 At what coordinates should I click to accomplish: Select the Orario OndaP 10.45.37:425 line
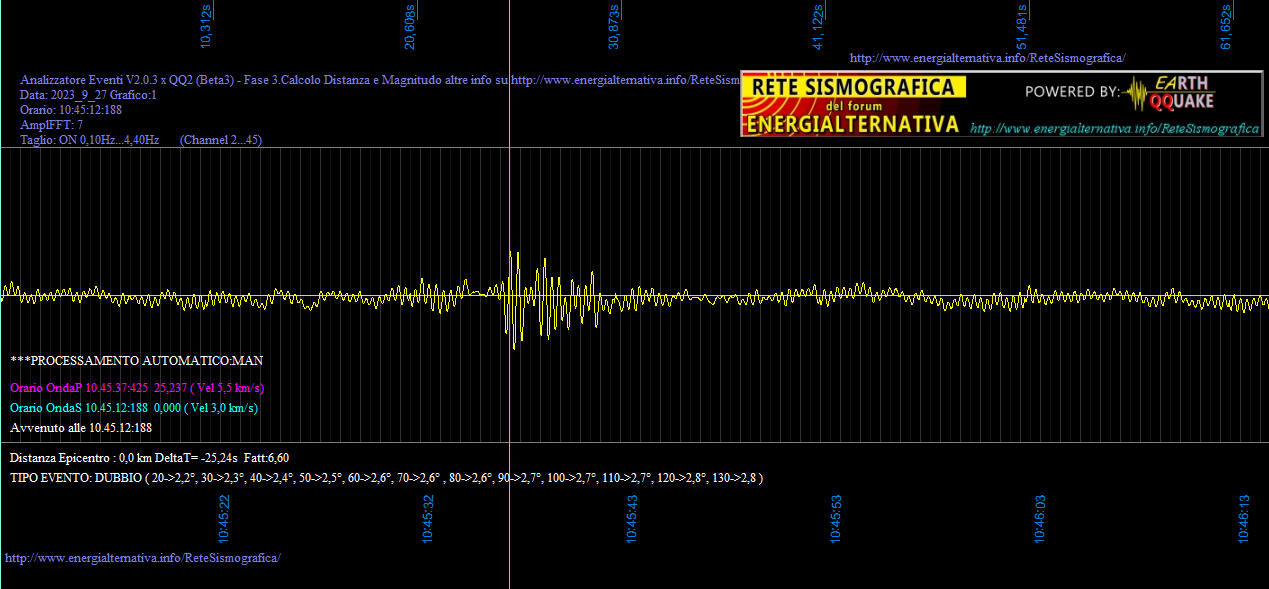137,387
